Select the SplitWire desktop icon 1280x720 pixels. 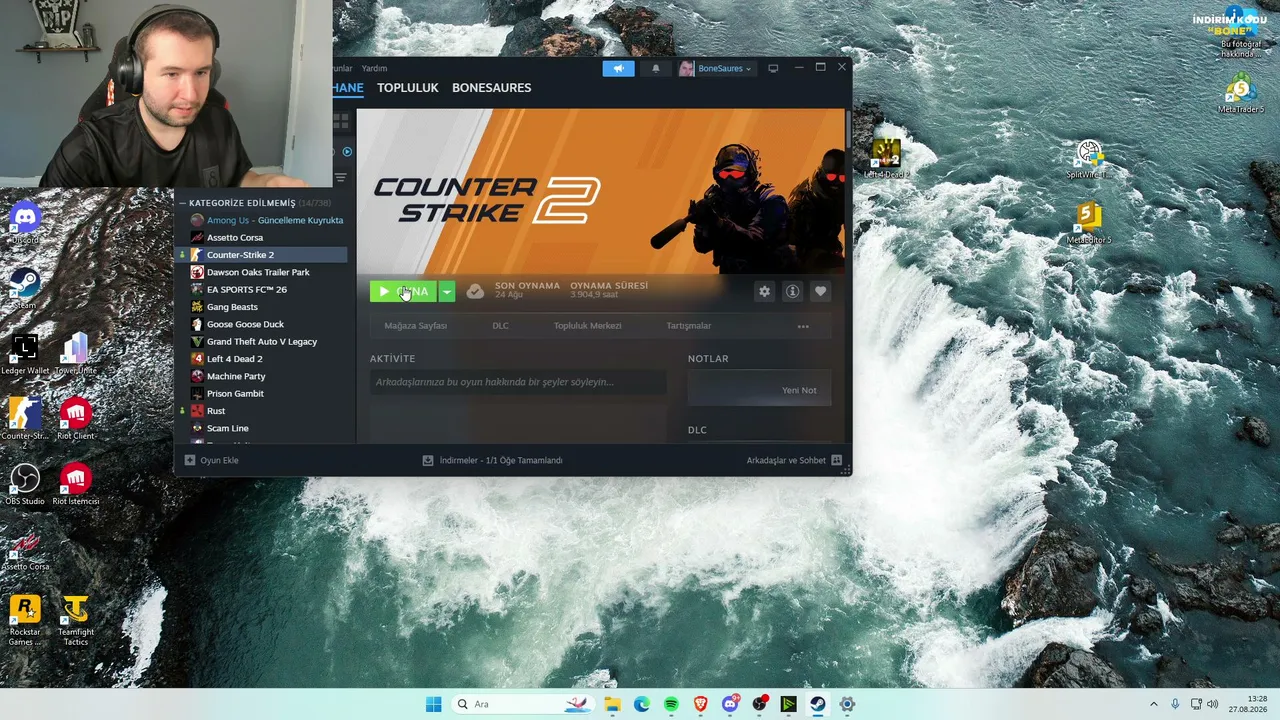point(1088,159)
